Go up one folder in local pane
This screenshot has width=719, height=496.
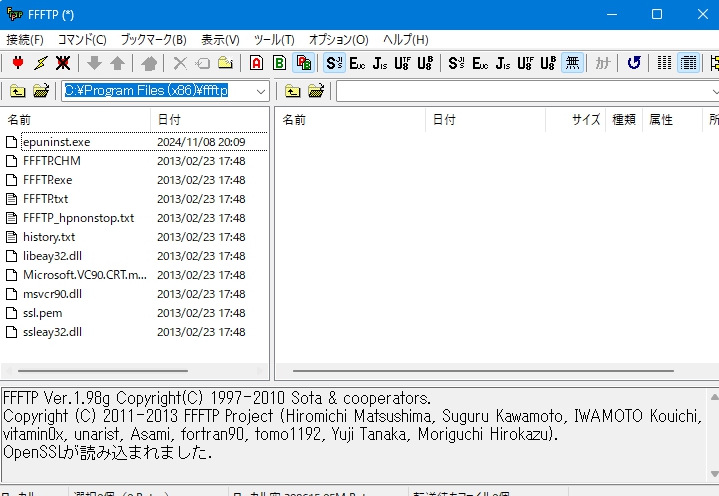click(17, 91)
